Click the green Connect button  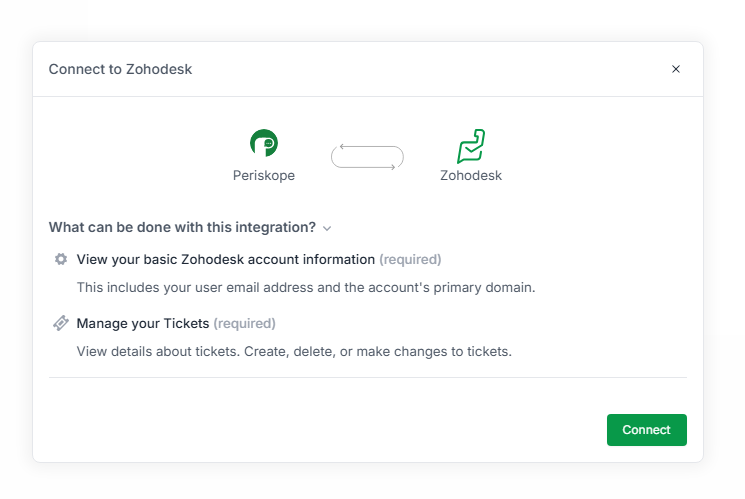click(x=646, y=429)
